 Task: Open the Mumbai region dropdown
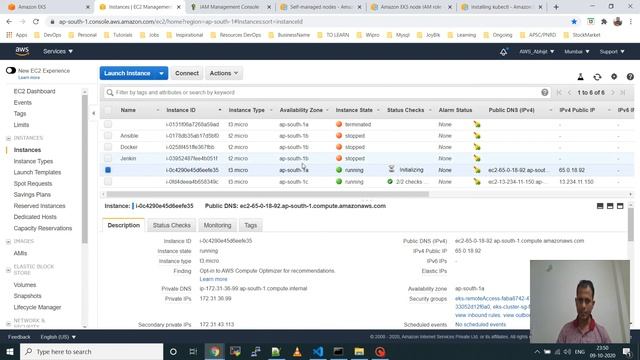tap(577, 51)
